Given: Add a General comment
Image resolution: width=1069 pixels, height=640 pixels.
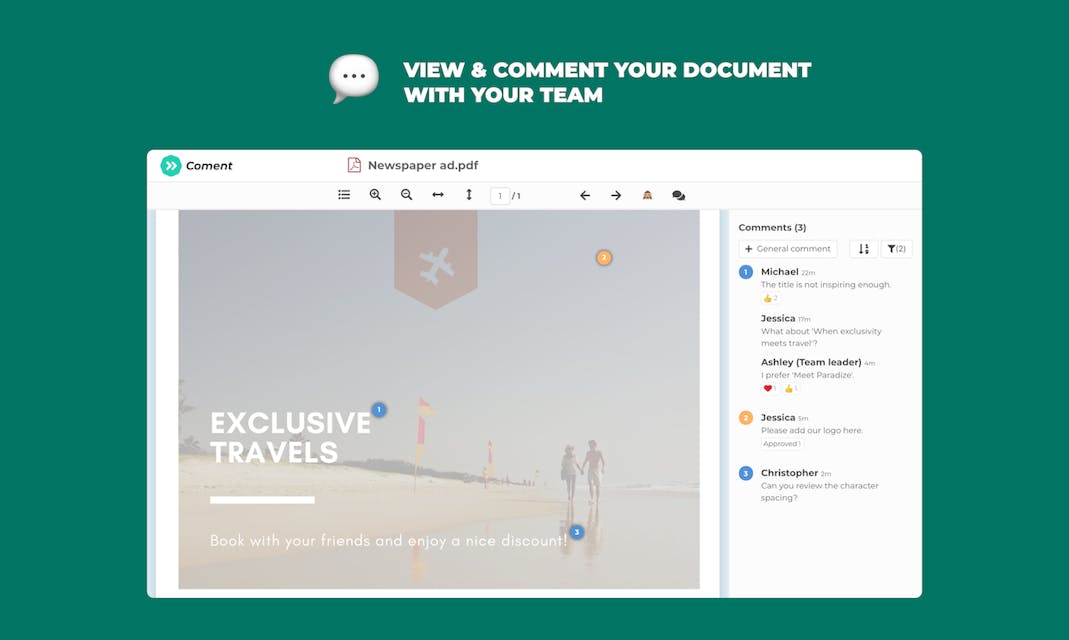Looking at the screenshot, I should [x=787, y=249].
